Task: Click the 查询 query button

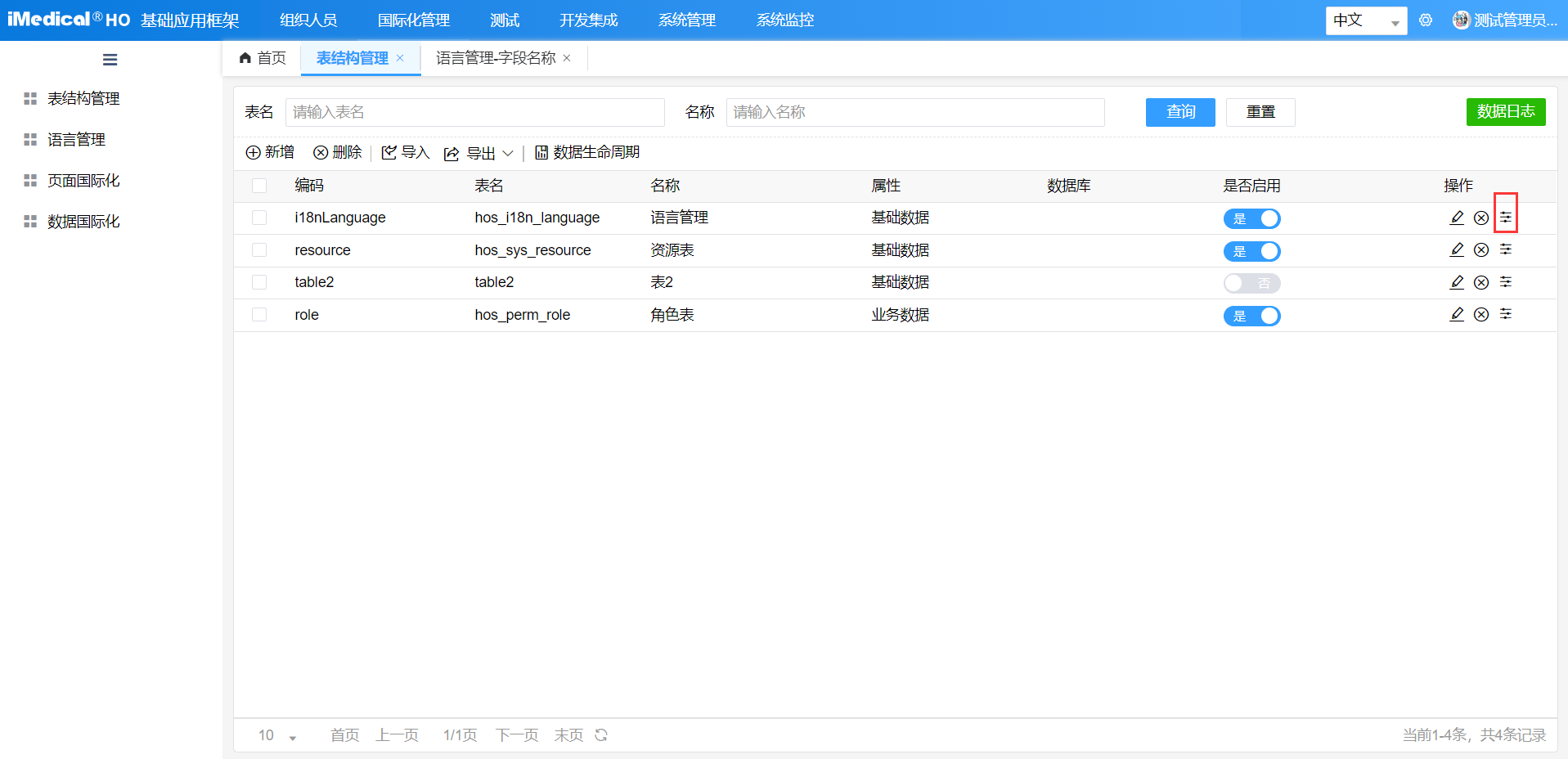Action: (x=1179, y=112)
